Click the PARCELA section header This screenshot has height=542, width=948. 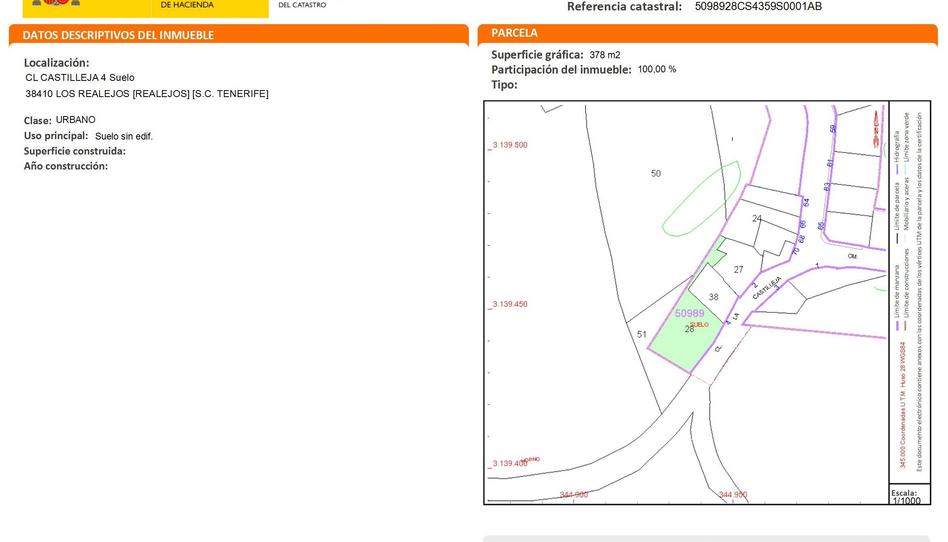coord(514,33)
